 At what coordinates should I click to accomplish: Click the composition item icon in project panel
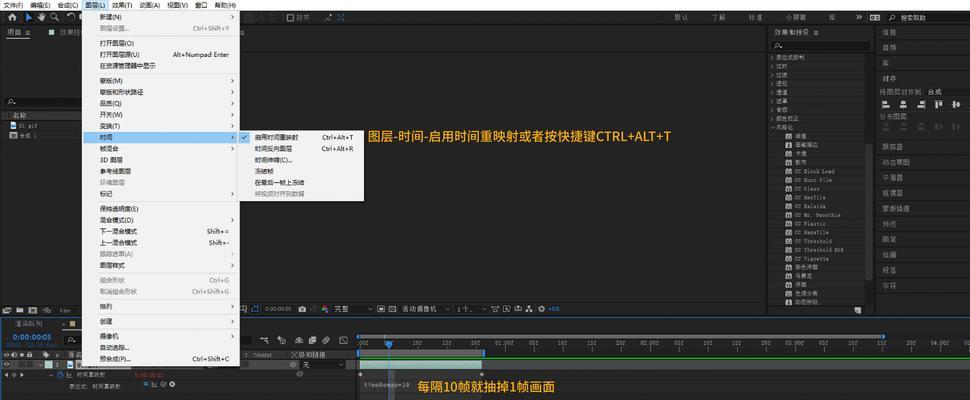(x=13, y=135)
